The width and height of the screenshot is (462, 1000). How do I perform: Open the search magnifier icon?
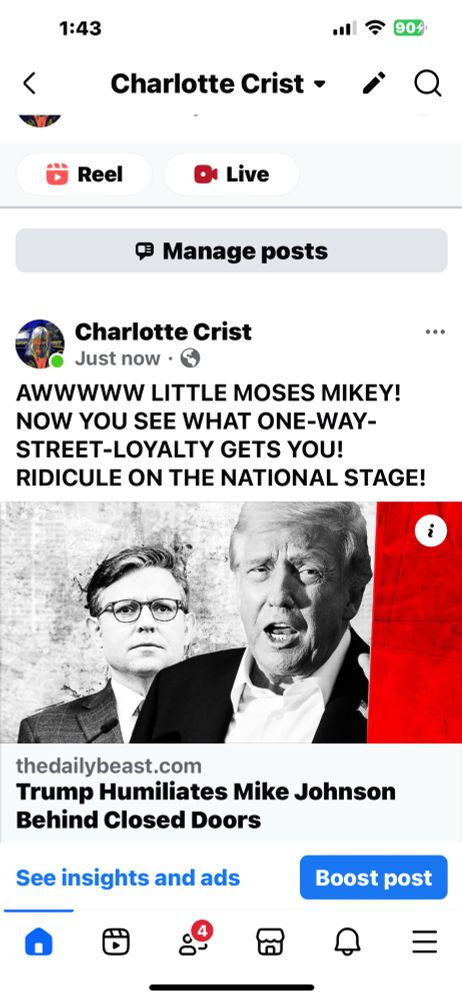(428, 83)
